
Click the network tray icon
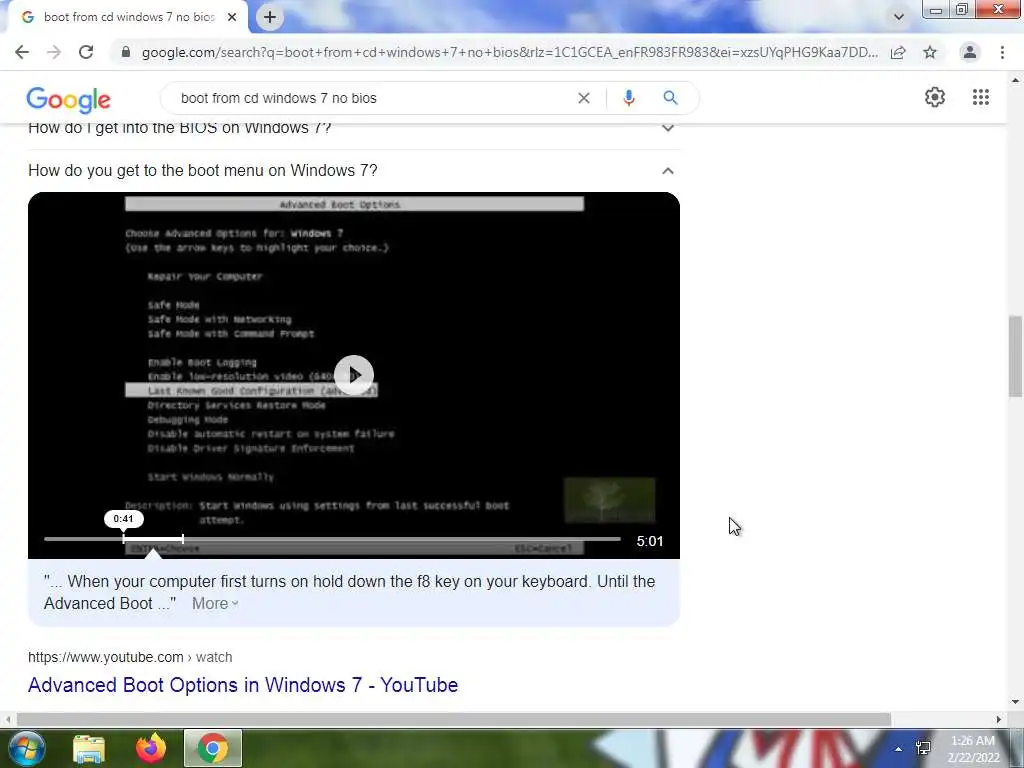click(923, 748)
